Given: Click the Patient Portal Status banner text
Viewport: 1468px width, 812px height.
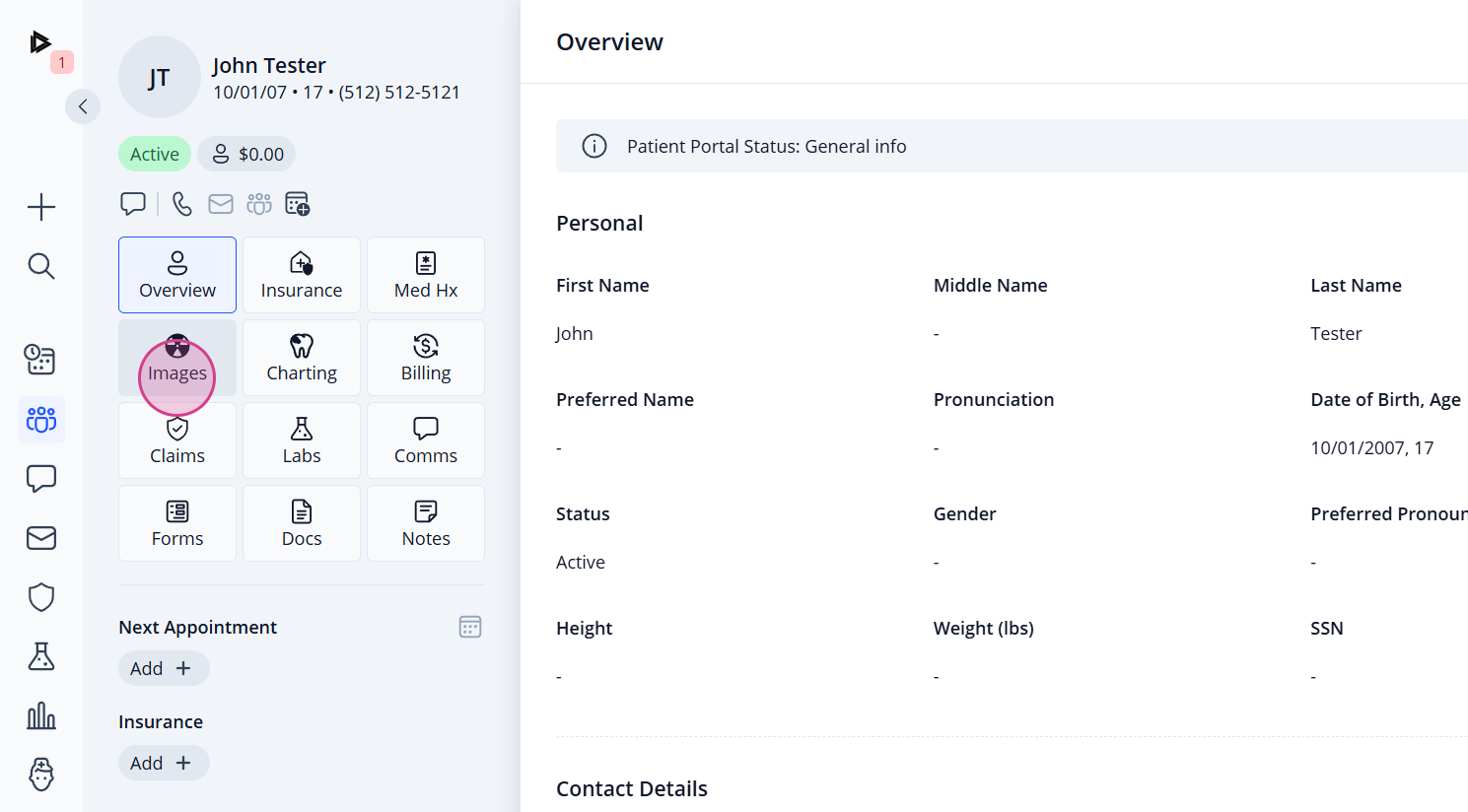Looking at the screenshot, I should point(767,146).
